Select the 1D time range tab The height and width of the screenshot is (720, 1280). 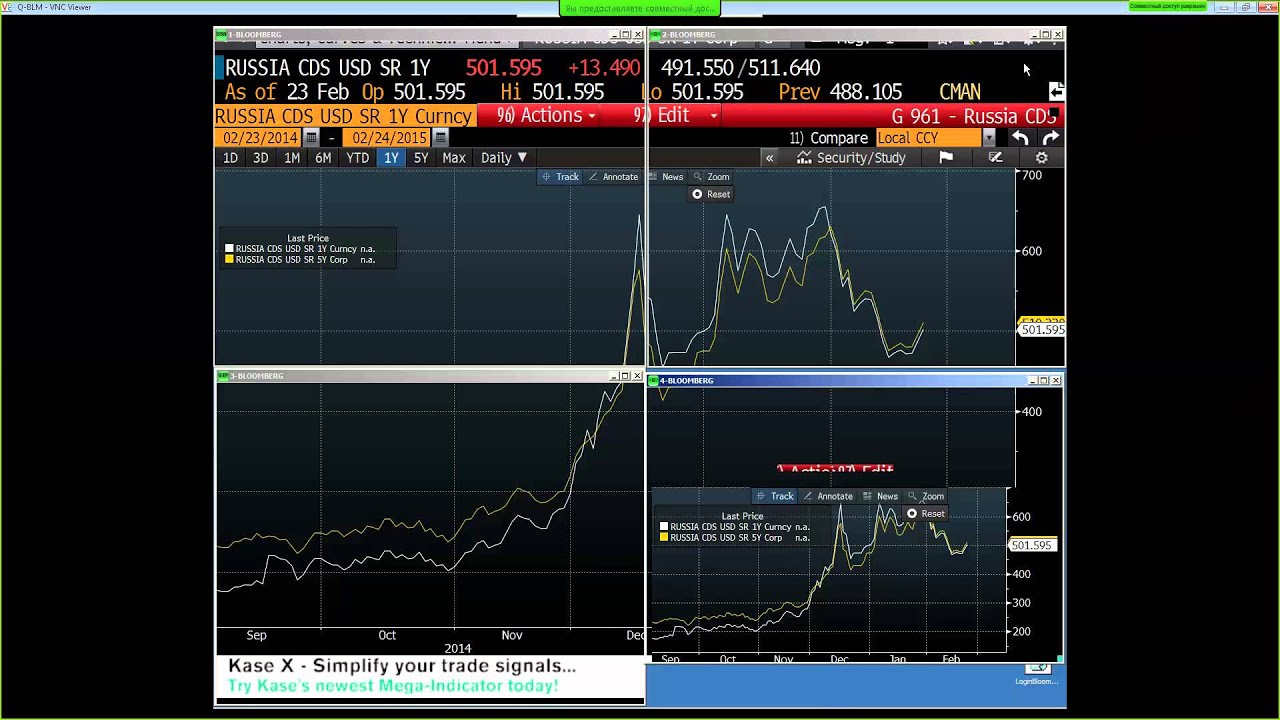pos(230,158)
